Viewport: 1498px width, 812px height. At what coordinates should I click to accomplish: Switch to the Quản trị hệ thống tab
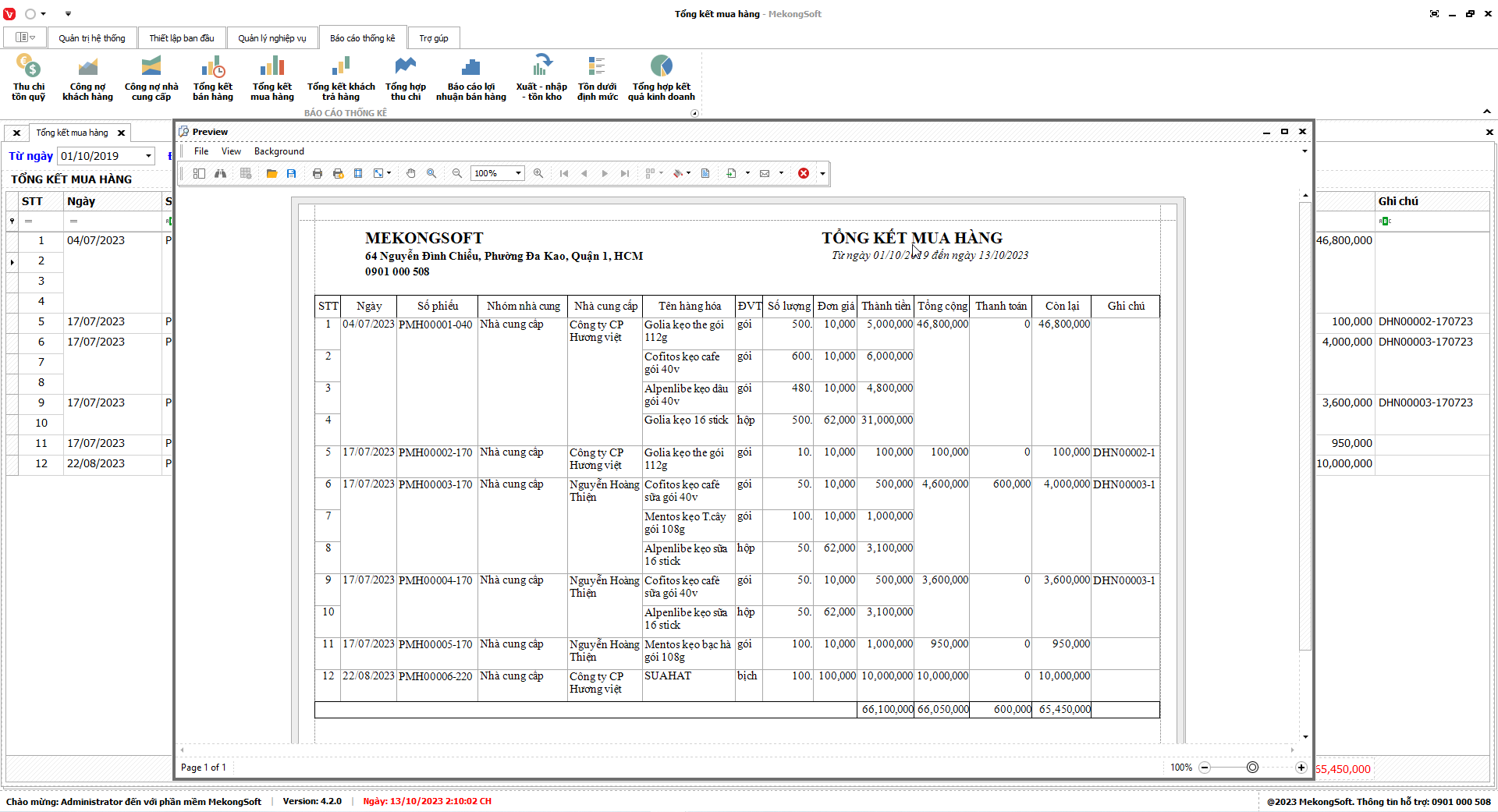[x=92, y=38]
